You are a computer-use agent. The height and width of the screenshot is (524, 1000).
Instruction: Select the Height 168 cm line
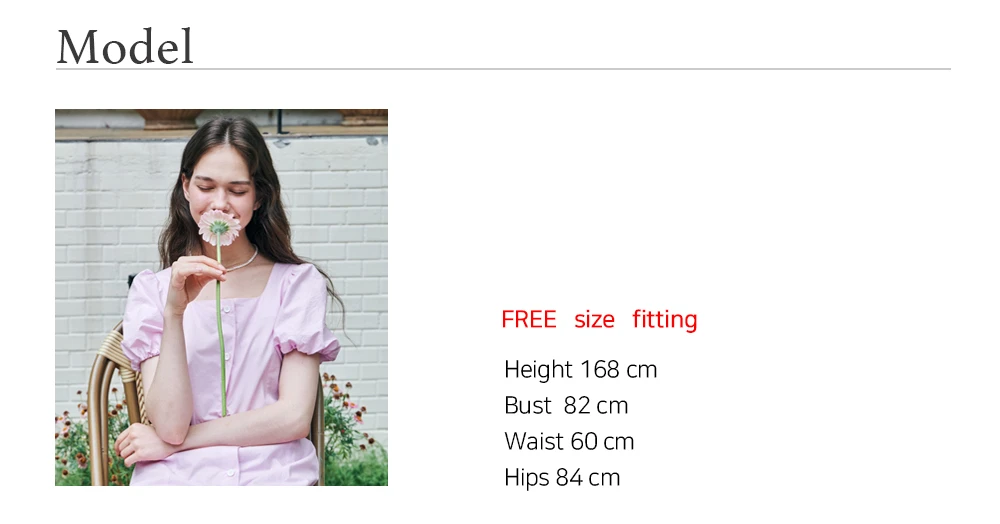coord(580,370)
